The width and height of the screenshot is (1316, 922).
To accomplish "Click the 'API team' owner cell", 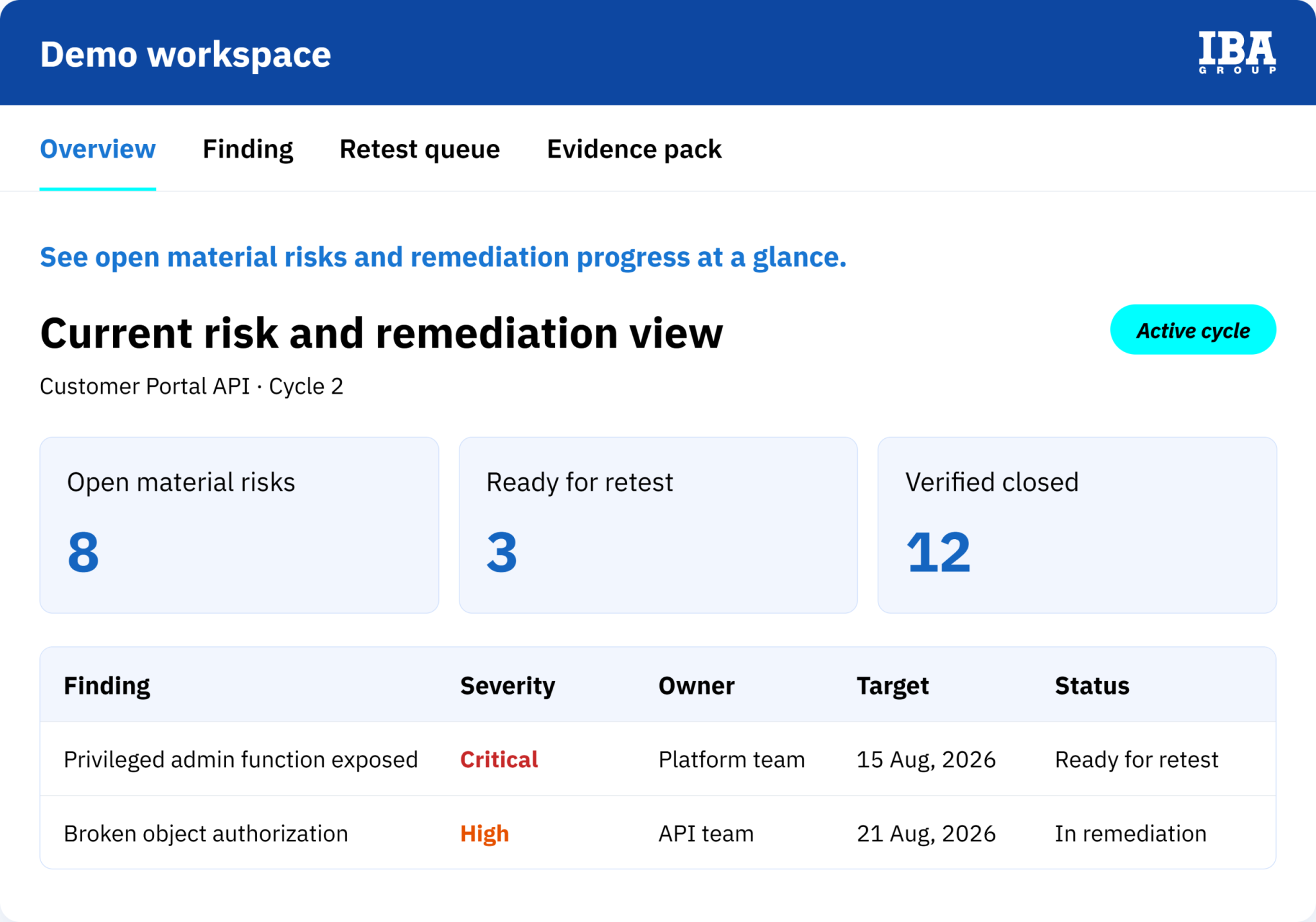I will 706,833.
